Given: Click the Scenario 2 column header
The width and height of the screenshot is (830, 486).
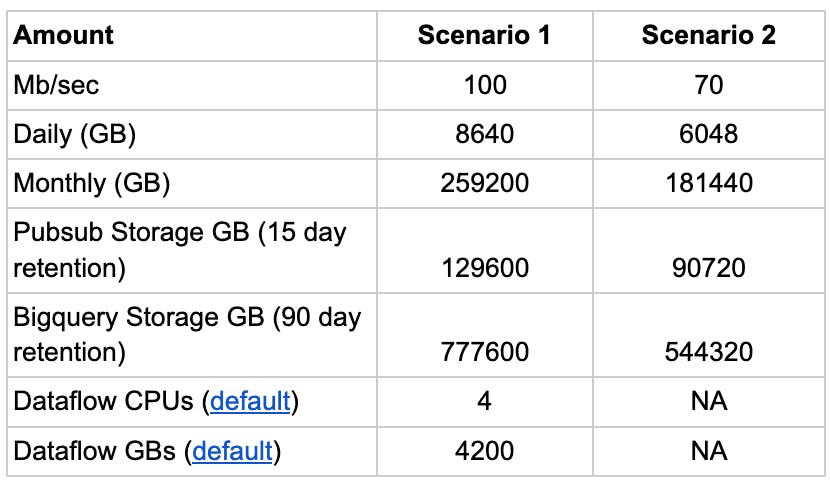Looking at the screenshot, I should coord(708,35).
